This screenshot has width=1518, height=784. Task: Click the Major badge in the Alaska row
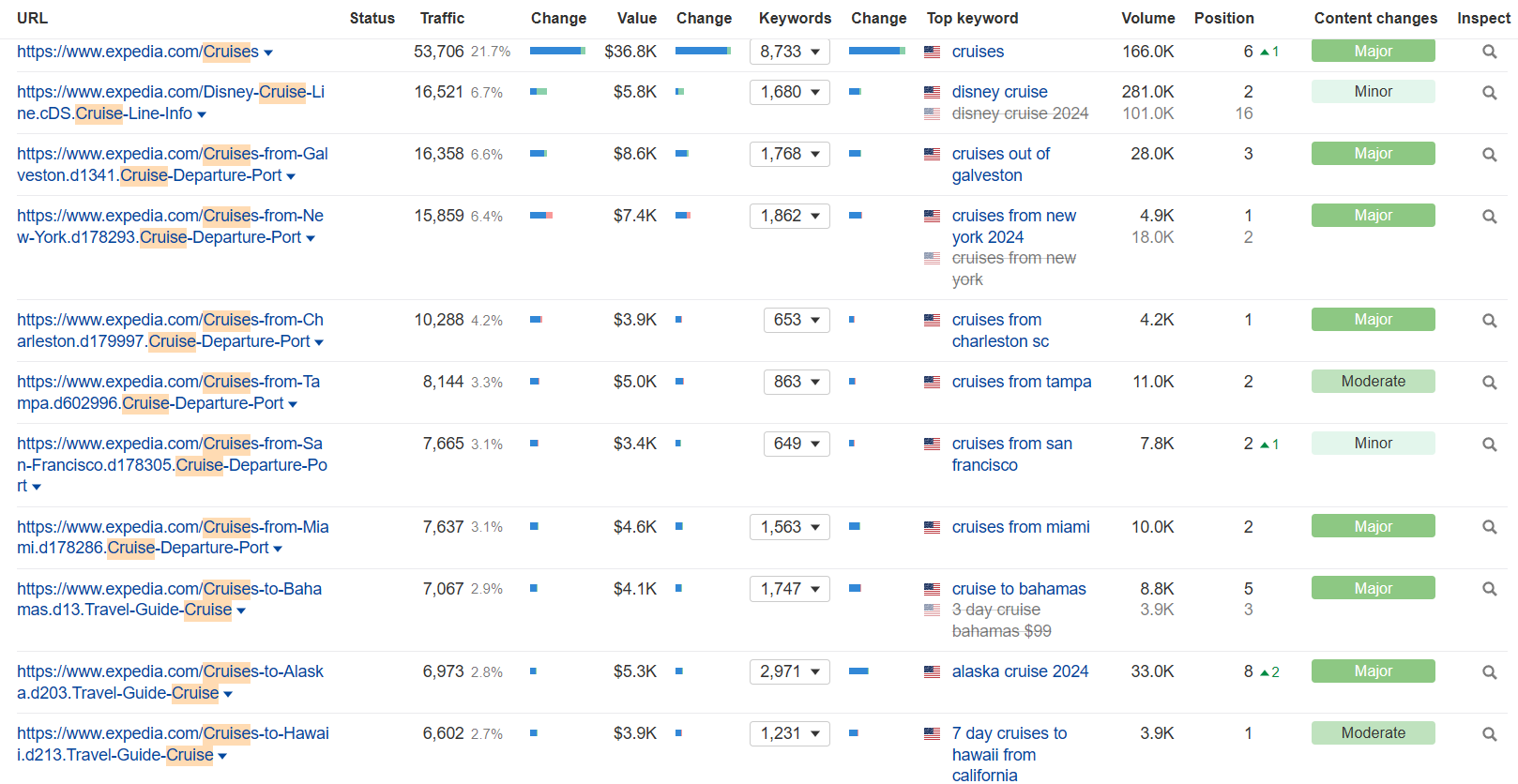[x=1373, y=671]
